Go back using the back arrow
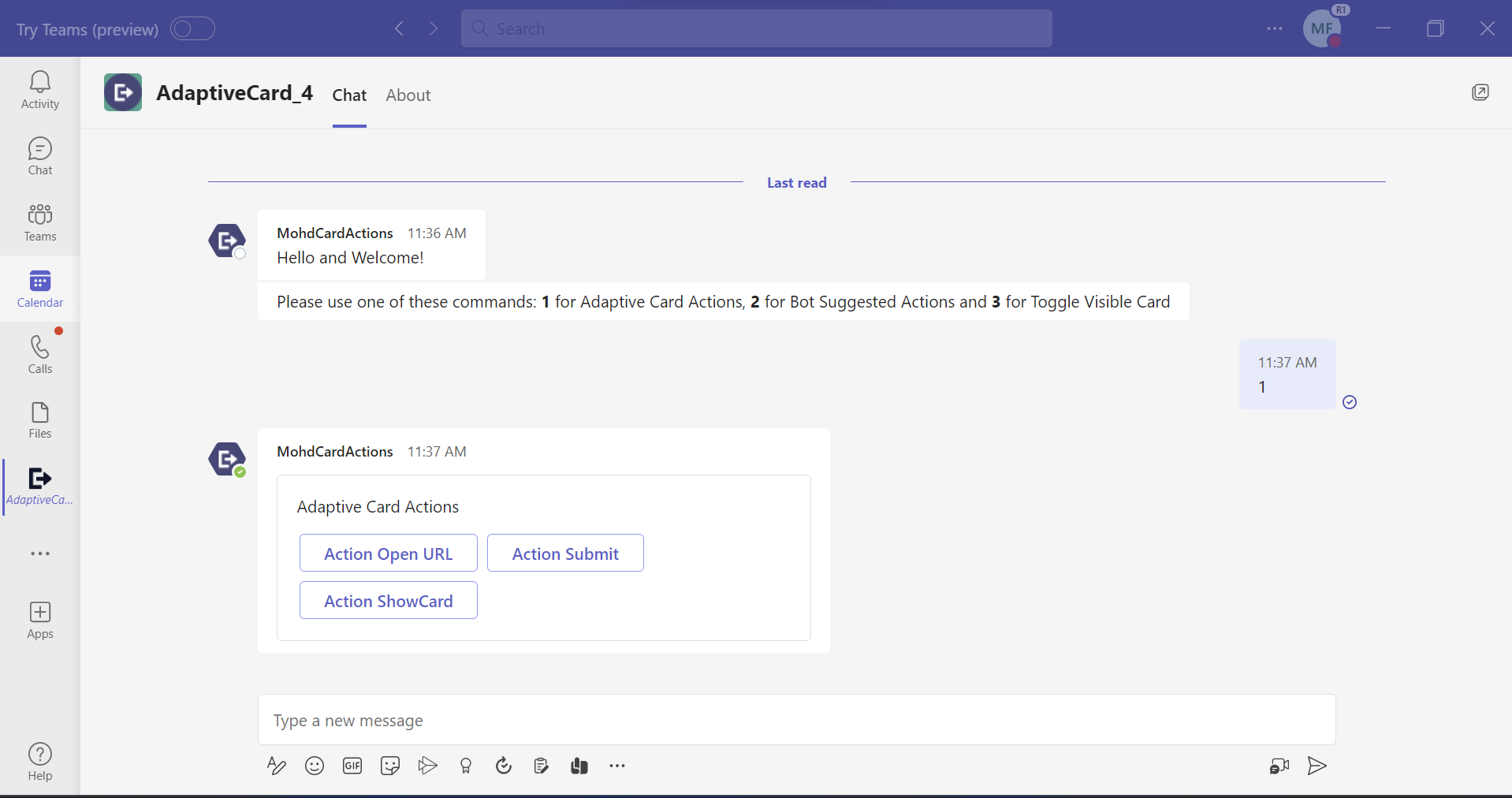Screen dimensions: 1512x798 pyautogui.click(x=400, y=28)
